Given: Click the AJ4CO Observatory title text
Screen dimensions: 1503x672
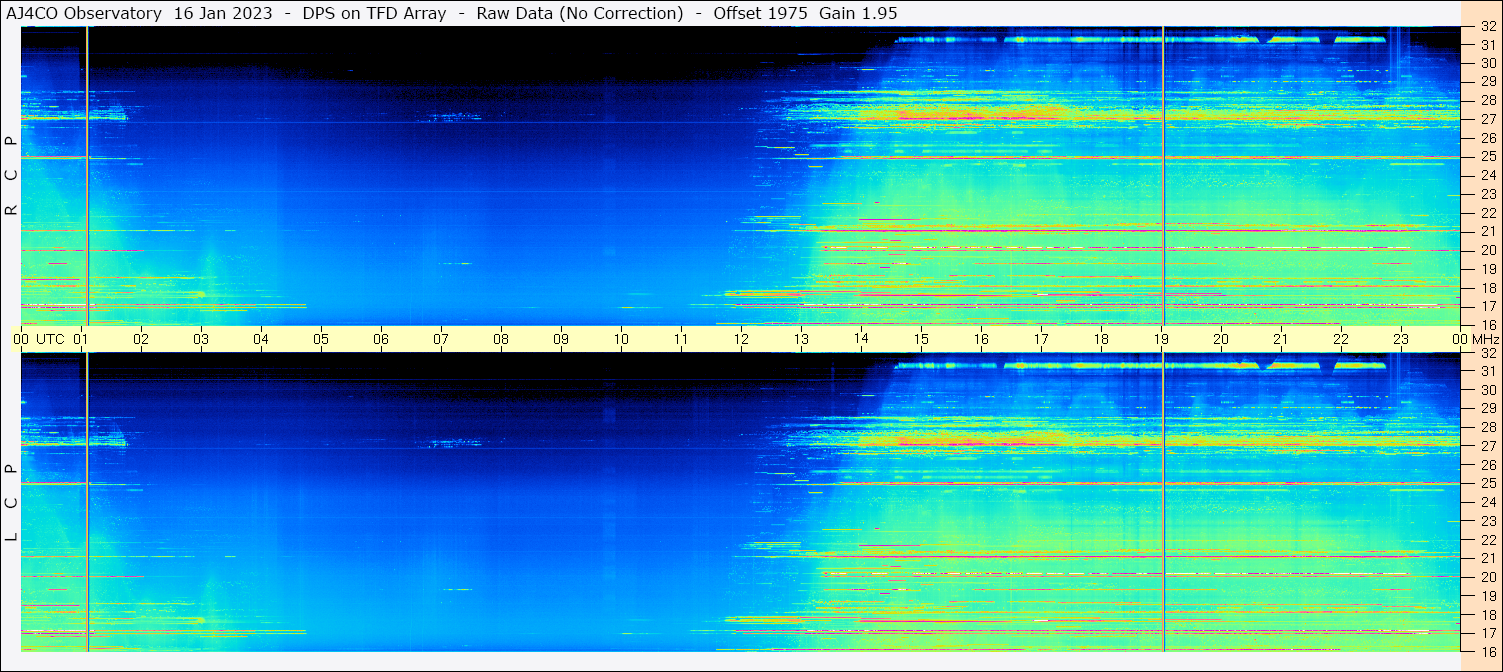Looking at the screenshot, I should 84,13.
